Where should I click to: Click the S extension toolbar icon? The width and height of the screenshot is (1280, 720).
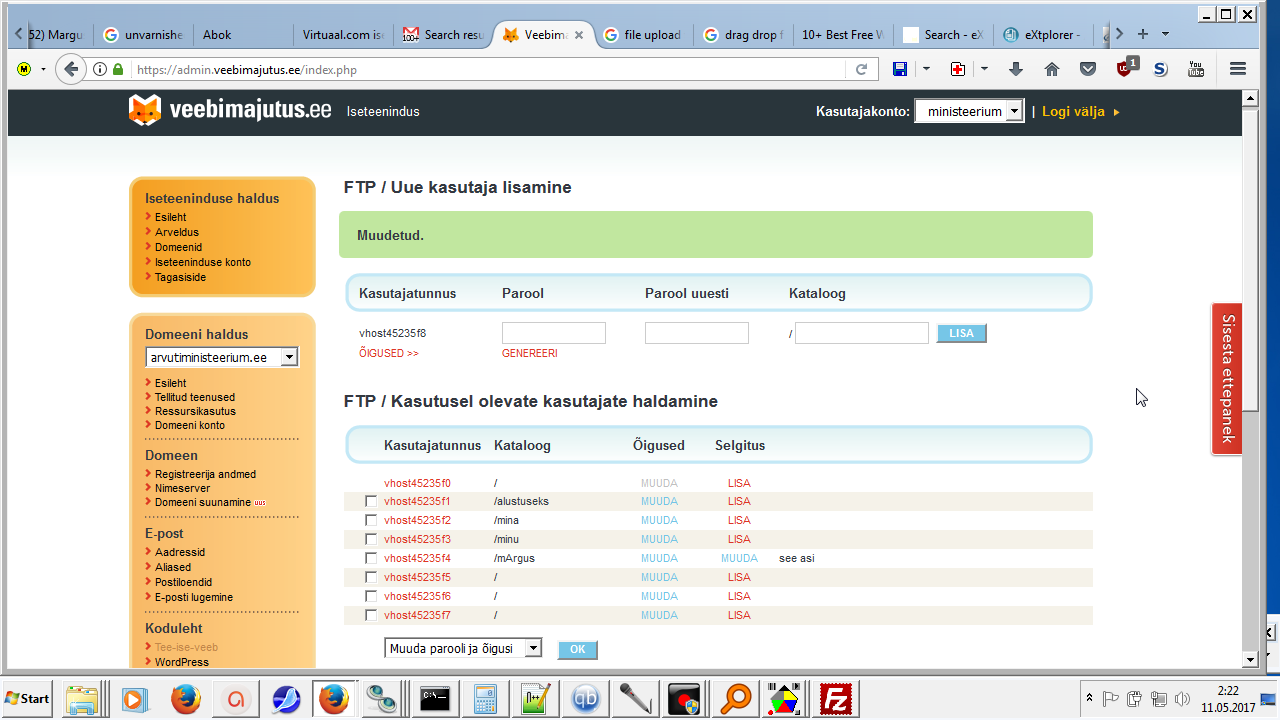(x=1160, y=69)
